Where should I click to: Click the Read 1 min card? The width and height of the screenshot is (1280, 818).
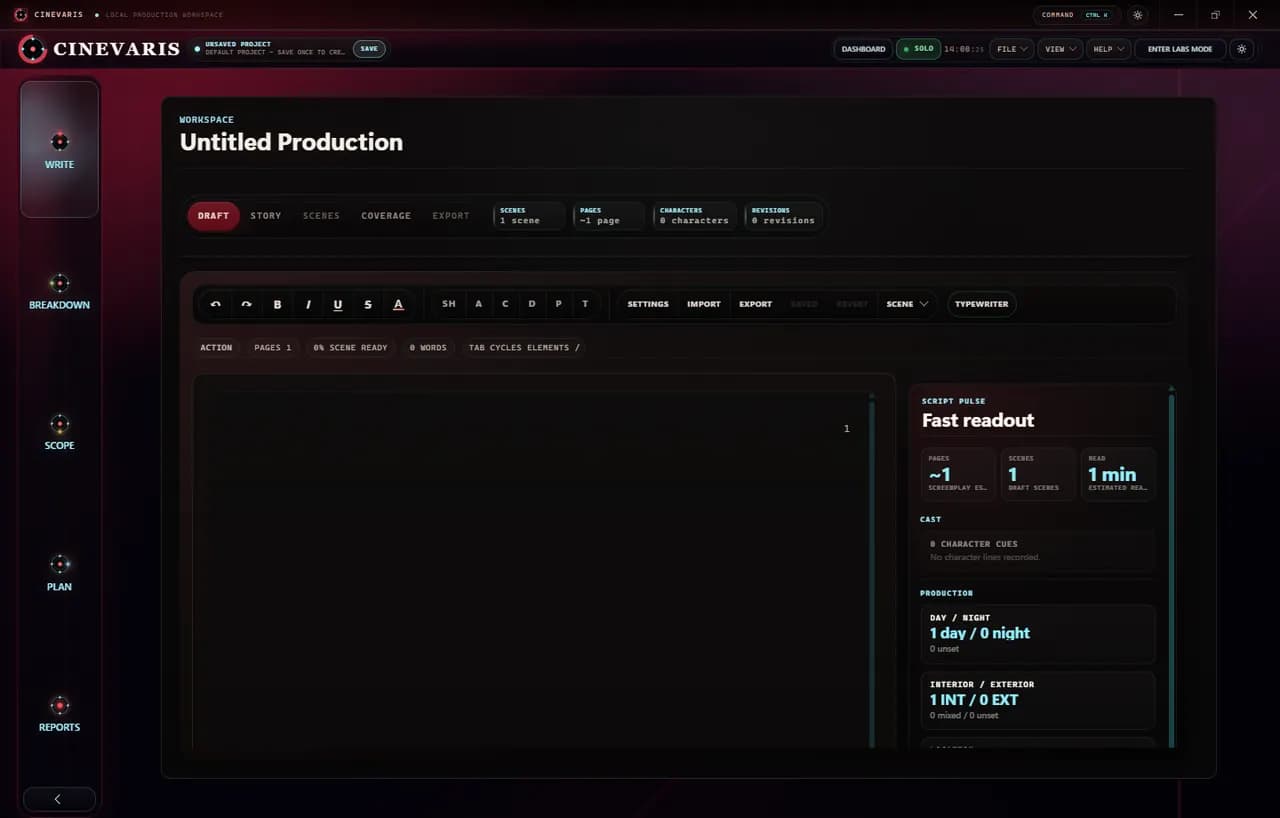pyautogui.click(x=1118, y=473)
